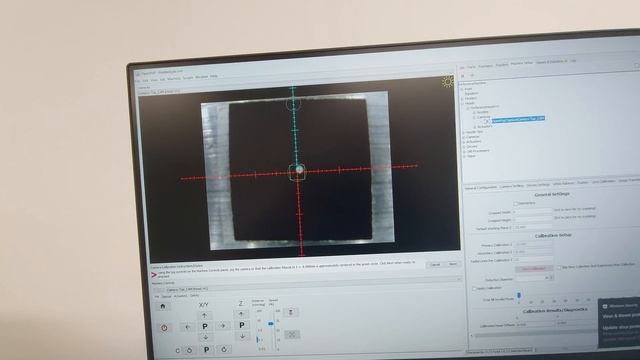Click the camera icon beside selected tree node
Screen dimensions: 640x360
tap(487, 121)
